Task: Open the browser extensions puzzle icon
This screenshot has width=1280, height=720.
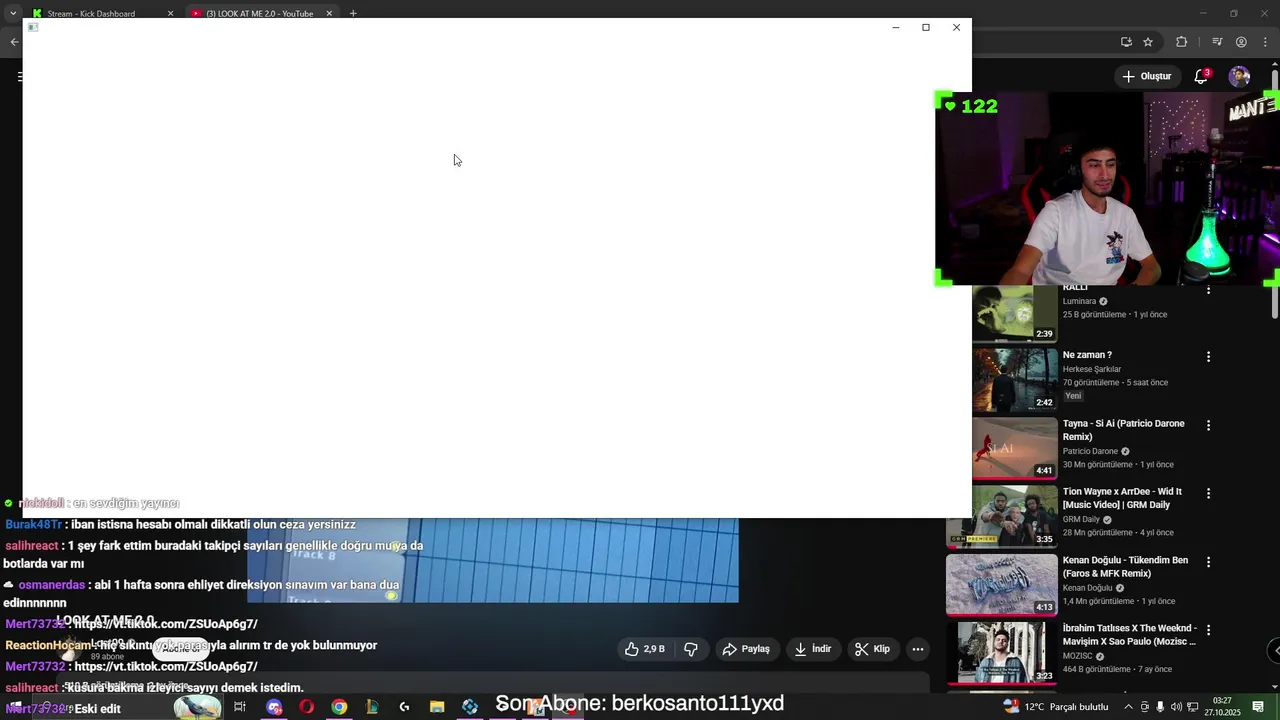Action: (x=1182, y=42)
